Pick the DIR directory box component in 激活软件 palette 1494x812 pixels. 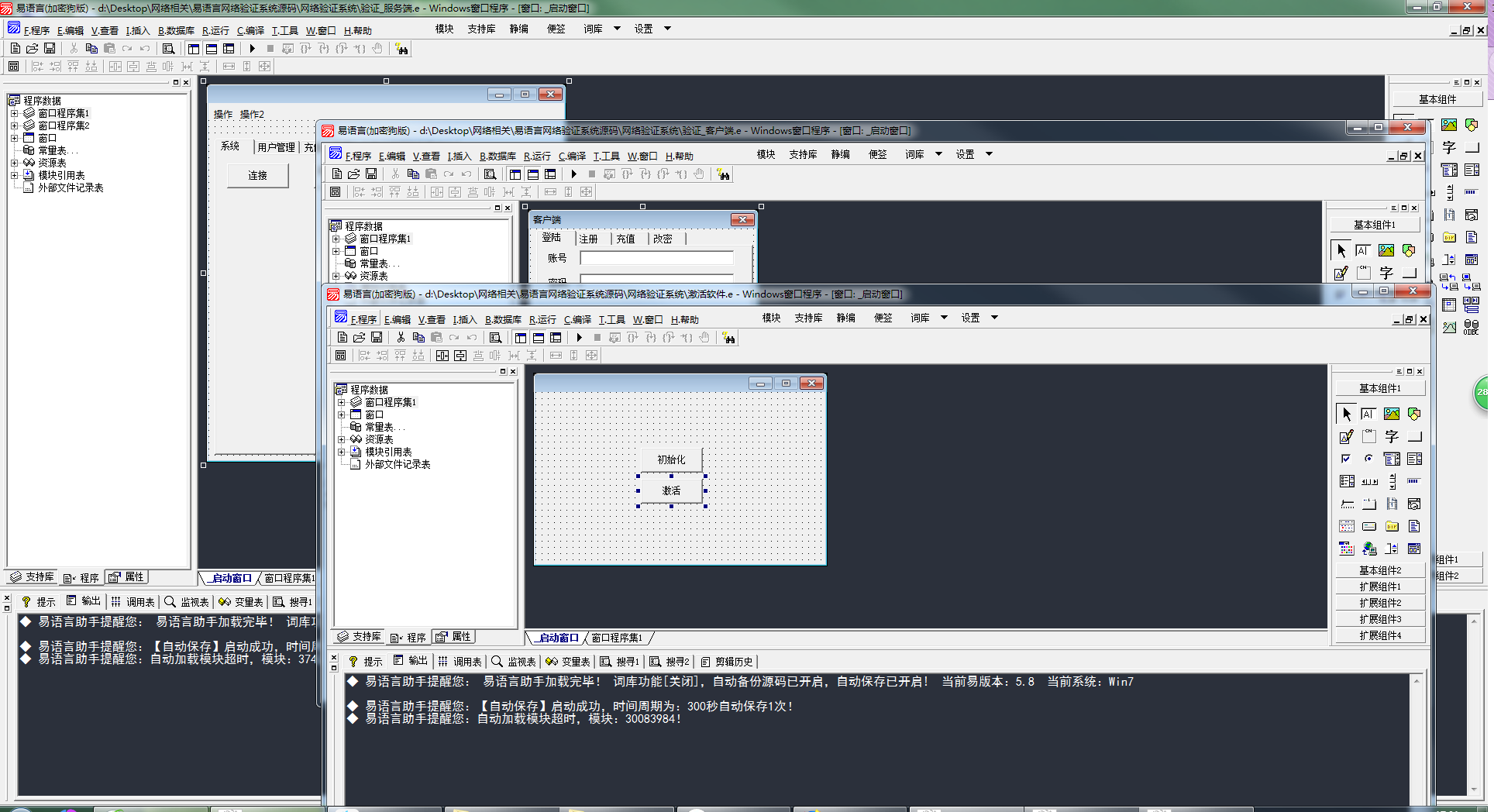(1392, 526)
